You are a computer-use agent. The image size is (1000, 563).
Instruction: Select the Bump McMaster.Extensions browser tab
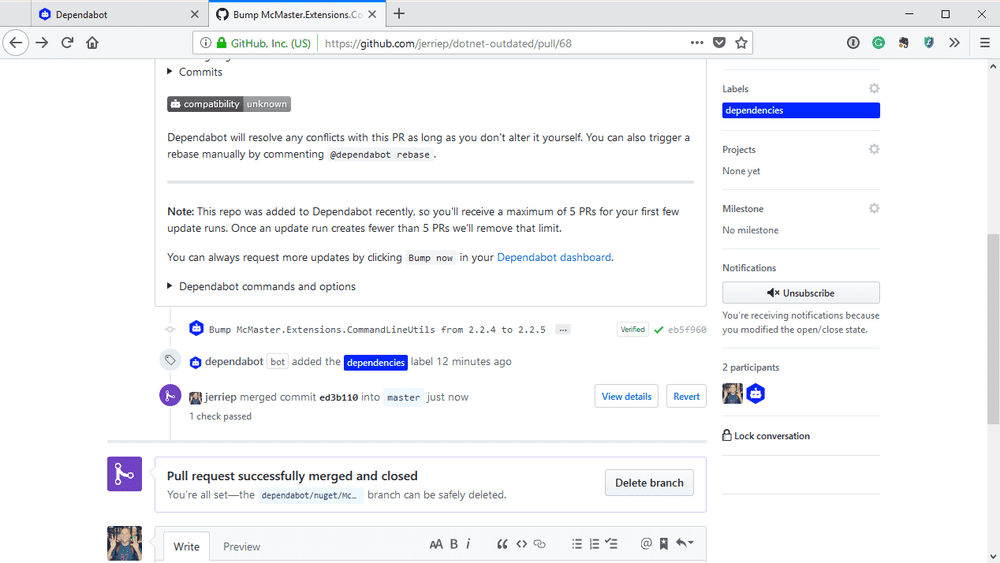[297, 14]
